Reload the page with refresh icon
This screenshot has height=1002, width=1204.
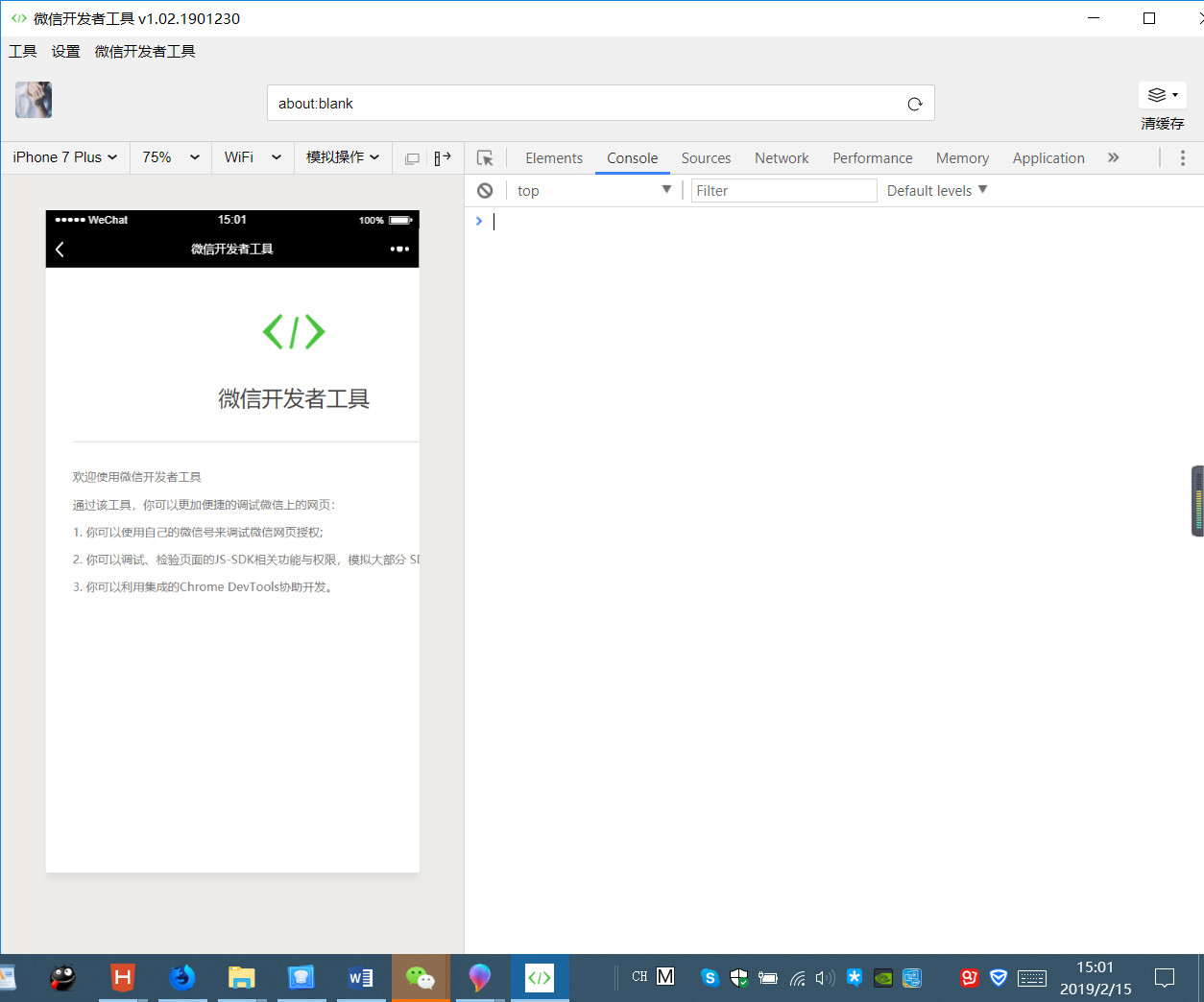[915, 104]
